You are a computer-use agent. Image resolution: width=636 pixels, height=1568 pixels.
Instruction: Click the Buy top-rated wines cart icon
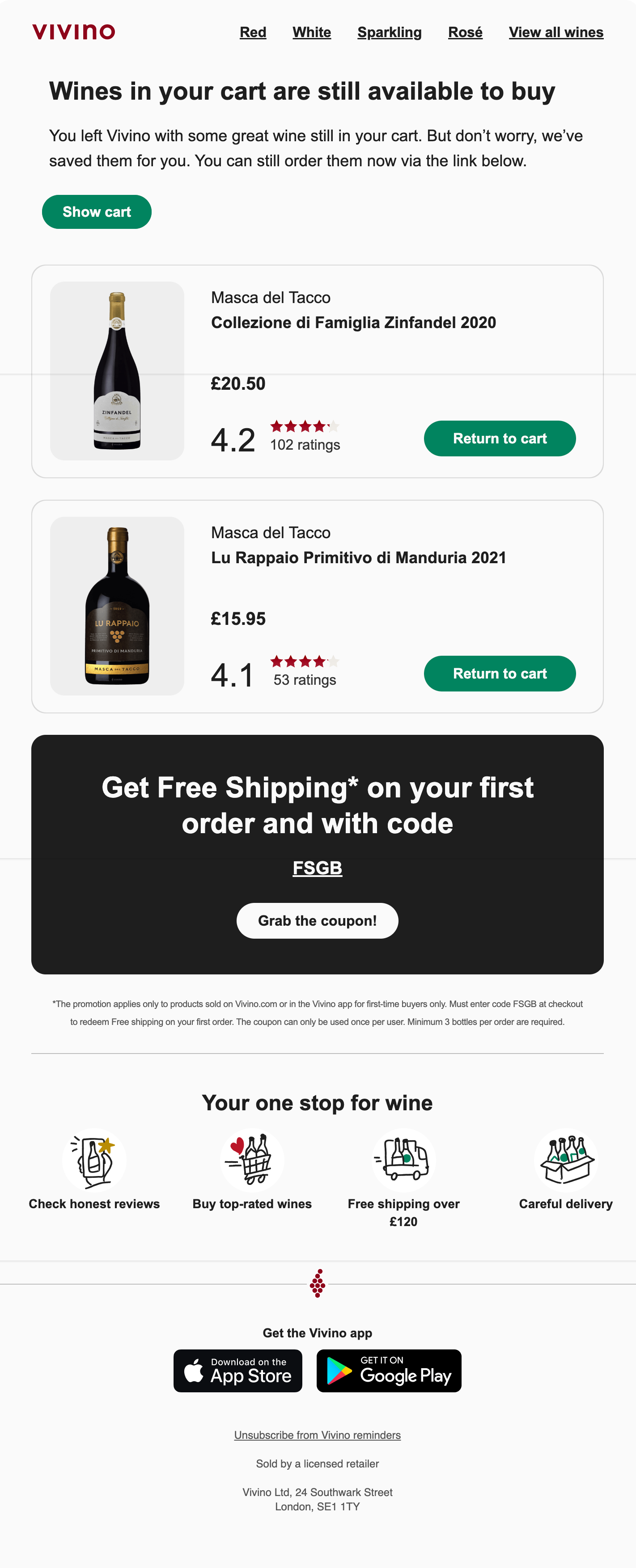pyautogui.click(x=252, y=1159)
